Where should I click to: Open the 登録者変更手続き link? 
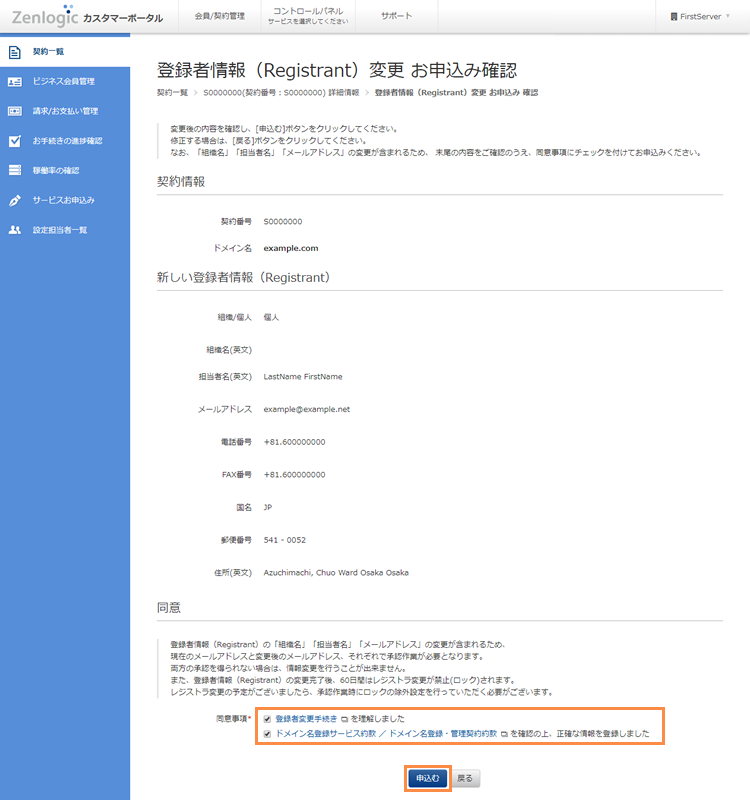coord(307,719)
